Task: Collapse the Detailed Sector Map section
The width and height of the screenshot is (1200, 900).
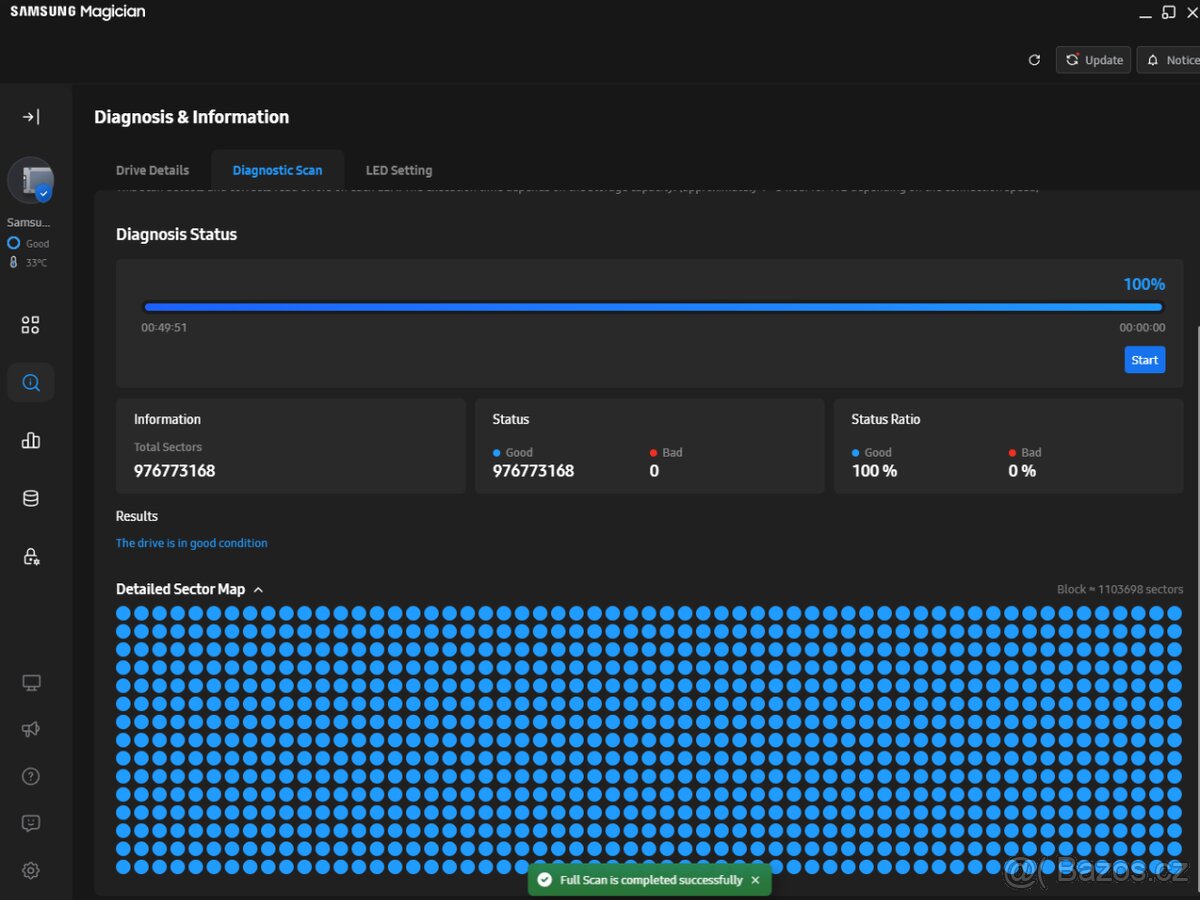Action: pyautogui.click(x=258, y=590)
